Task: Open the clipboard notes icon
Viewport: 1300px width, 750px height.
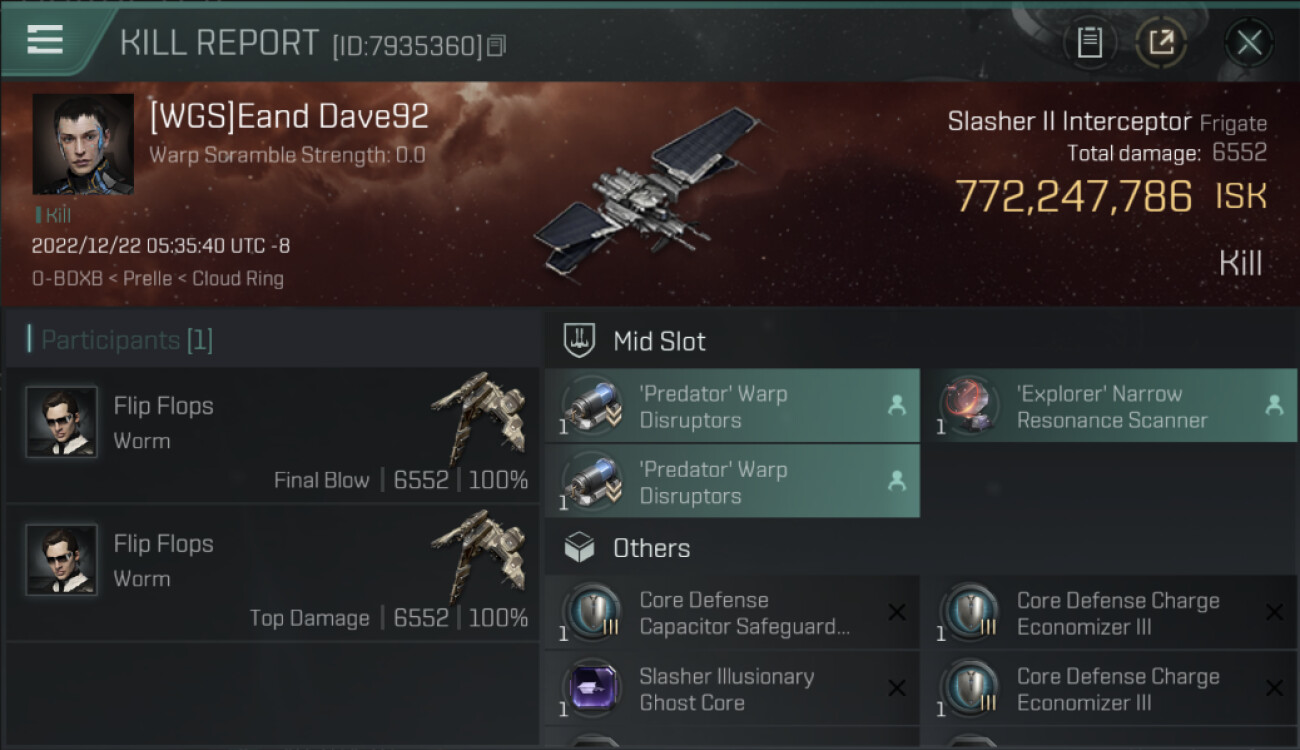Action: [x=1089, y=42]
